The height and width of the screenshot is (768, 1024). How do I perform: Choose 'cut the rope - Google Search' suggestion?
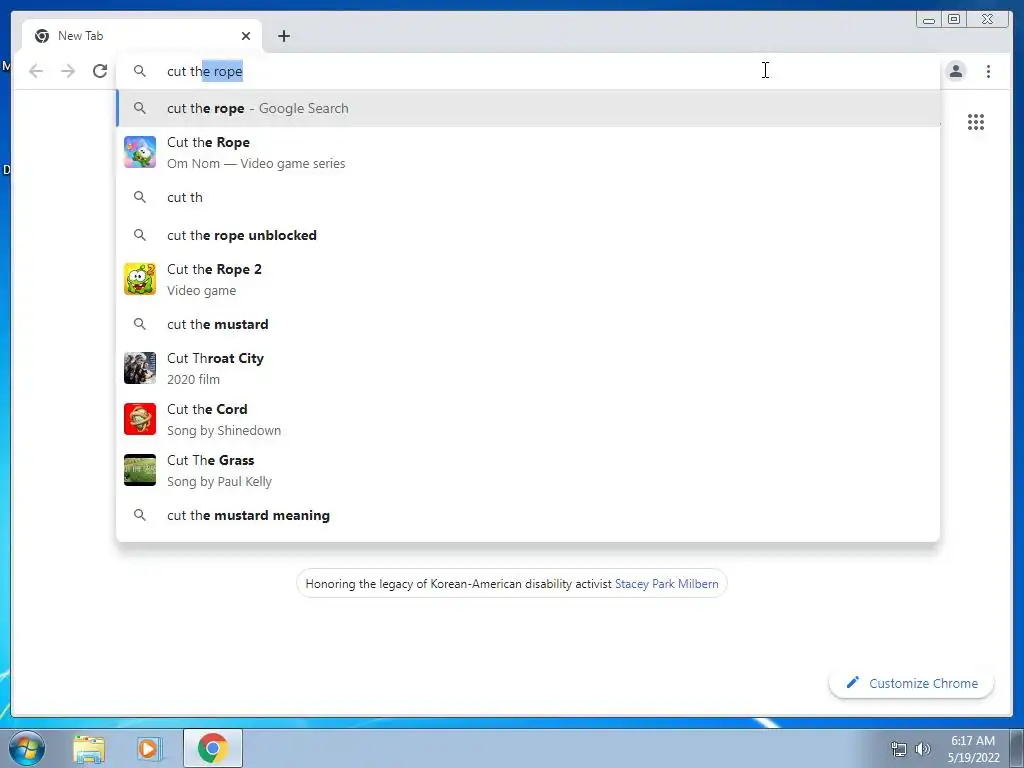[528, 108]
